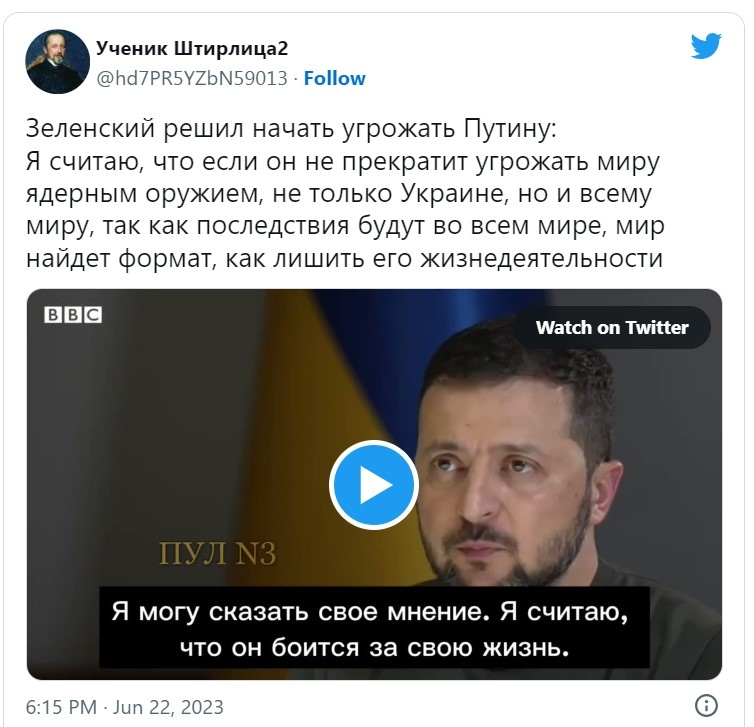Click the yellow-blue flag in video

[339, 385]
